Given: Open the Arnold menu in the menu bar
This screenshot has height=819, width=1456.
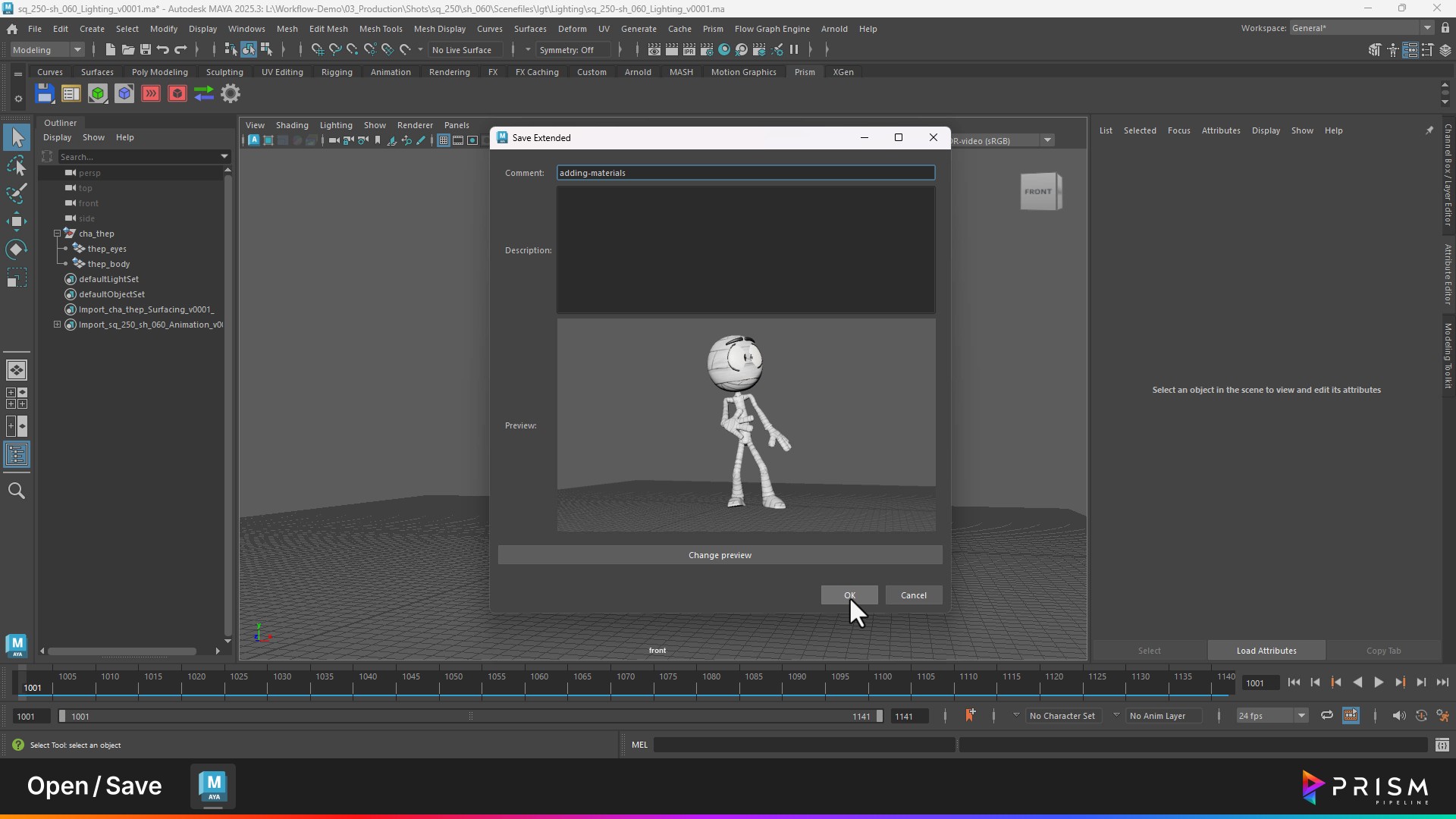Looking at the screenshot, I should point(834,29).
